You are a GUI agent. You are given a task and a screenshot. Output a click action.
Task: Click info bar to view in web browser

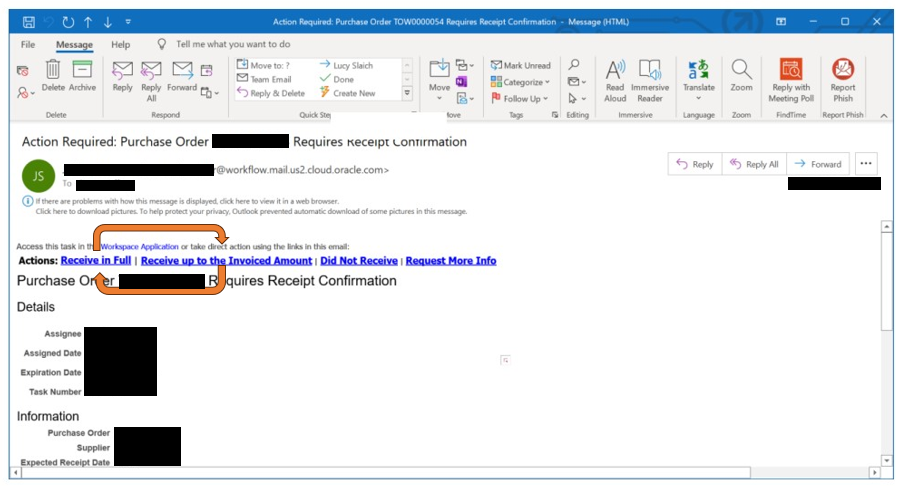pos(187,201)
